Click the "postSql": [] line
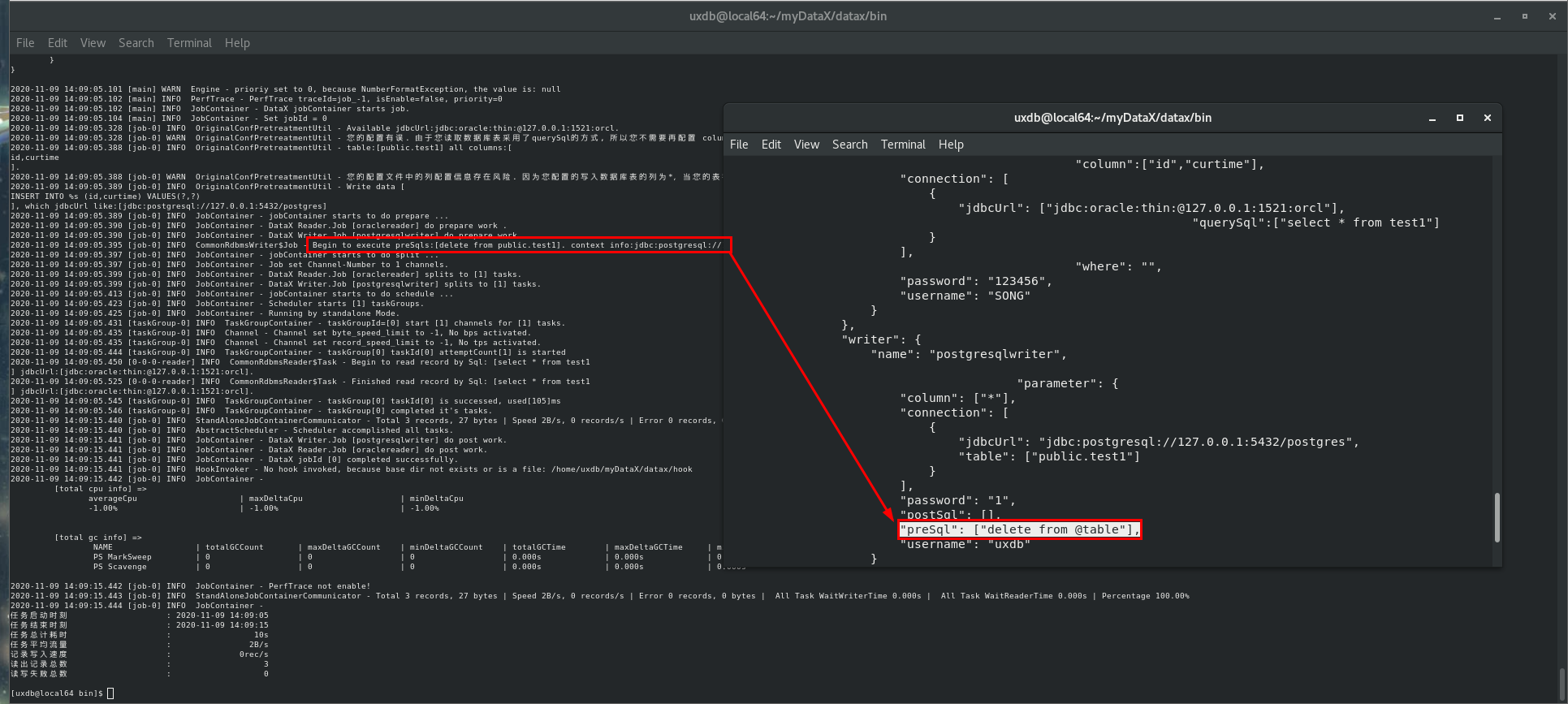This screenshot has width=1568, height=704. pyautogui.click(x=950, y=515)
